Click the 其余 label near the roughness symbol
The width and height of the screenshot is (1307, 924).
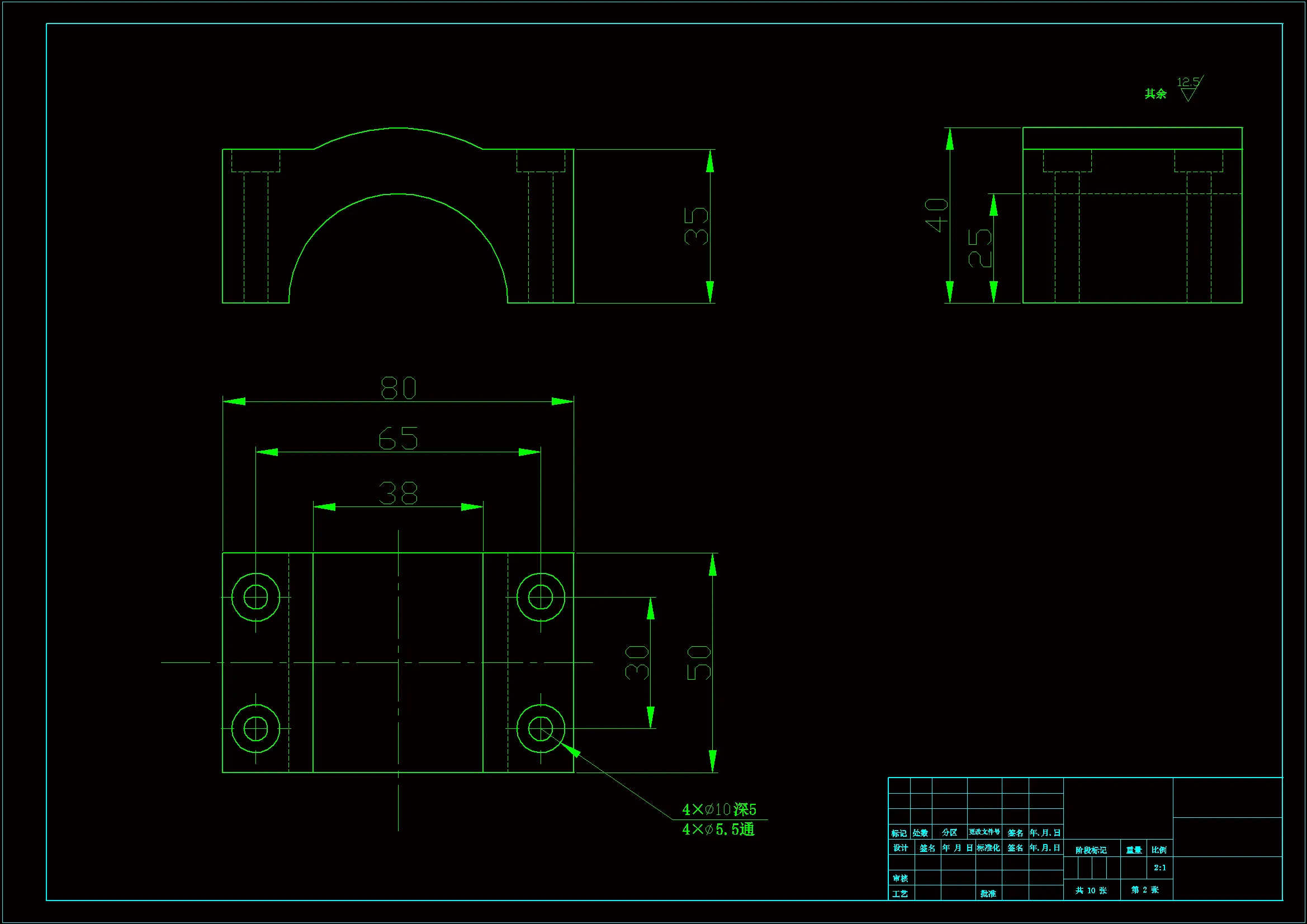point(1156,94)
